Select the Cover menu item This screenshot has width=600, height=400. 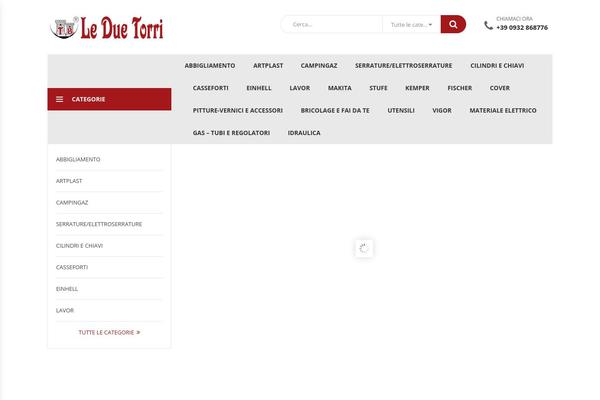(499, 88)
